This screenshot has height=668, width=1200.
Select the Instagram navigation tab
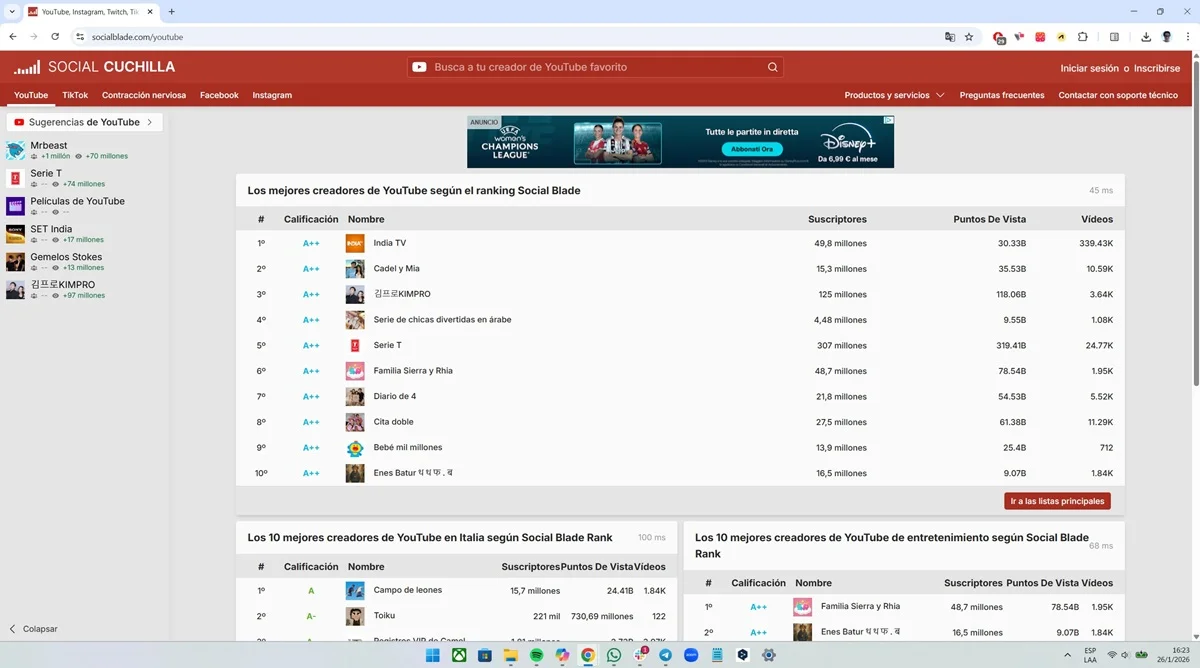(x=272, y=95)
